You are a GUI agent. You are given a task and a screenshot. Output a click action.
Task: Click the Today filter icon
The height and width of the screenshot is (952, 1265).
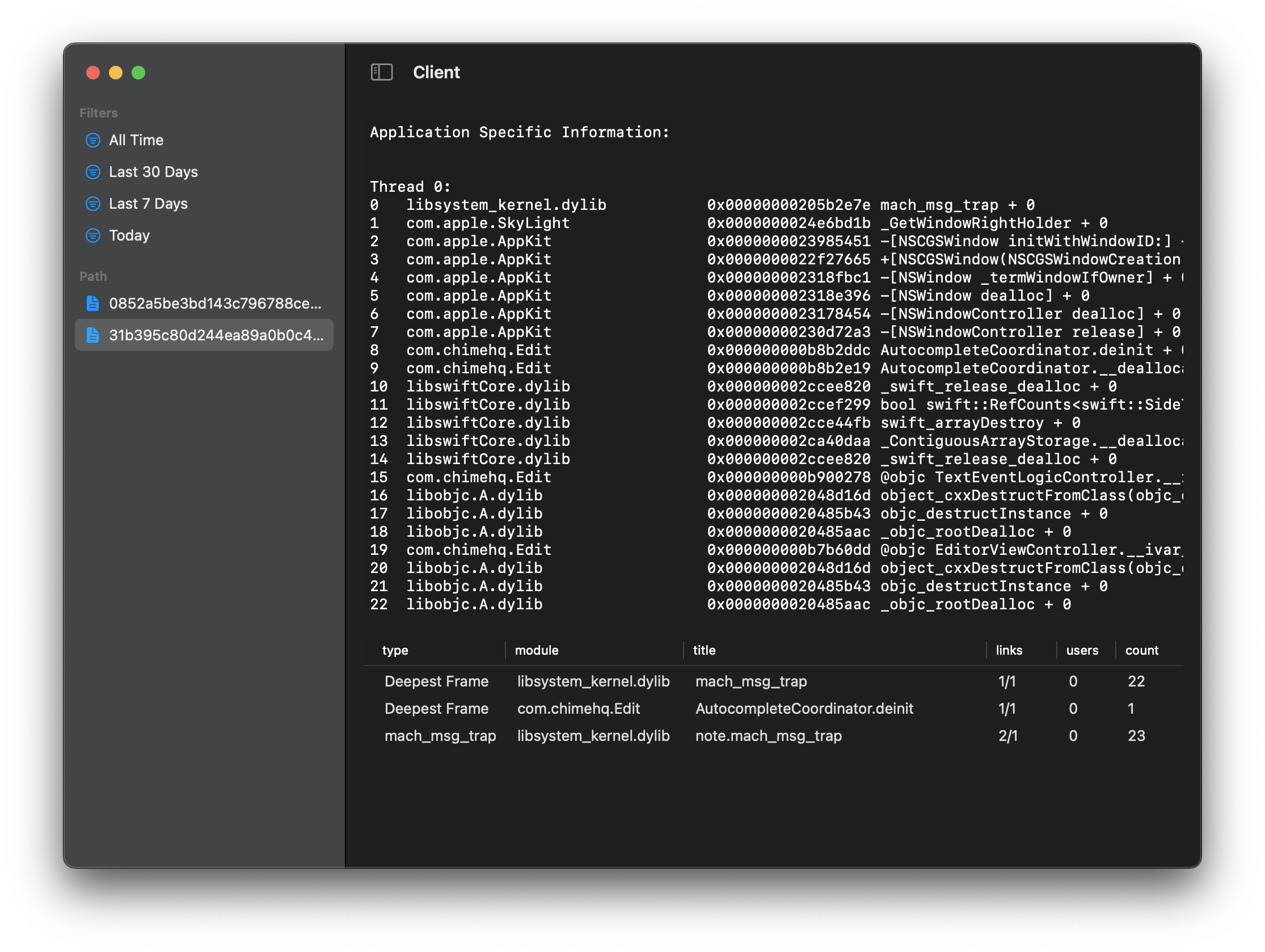[92, 235]
